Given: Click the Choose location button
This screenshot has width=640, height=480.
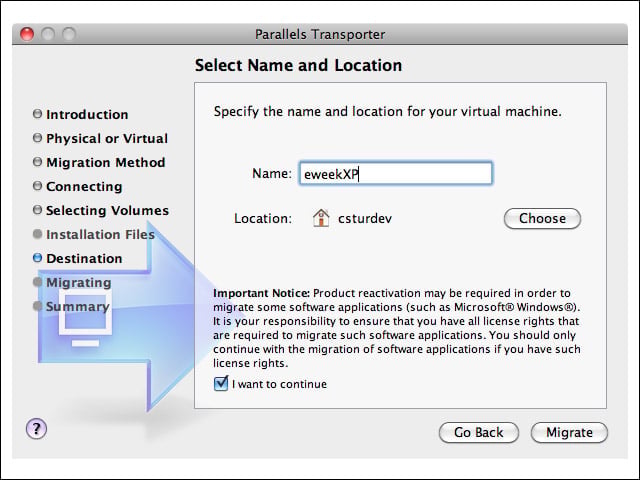Looking at the screenshot, I should coord(542,218).
